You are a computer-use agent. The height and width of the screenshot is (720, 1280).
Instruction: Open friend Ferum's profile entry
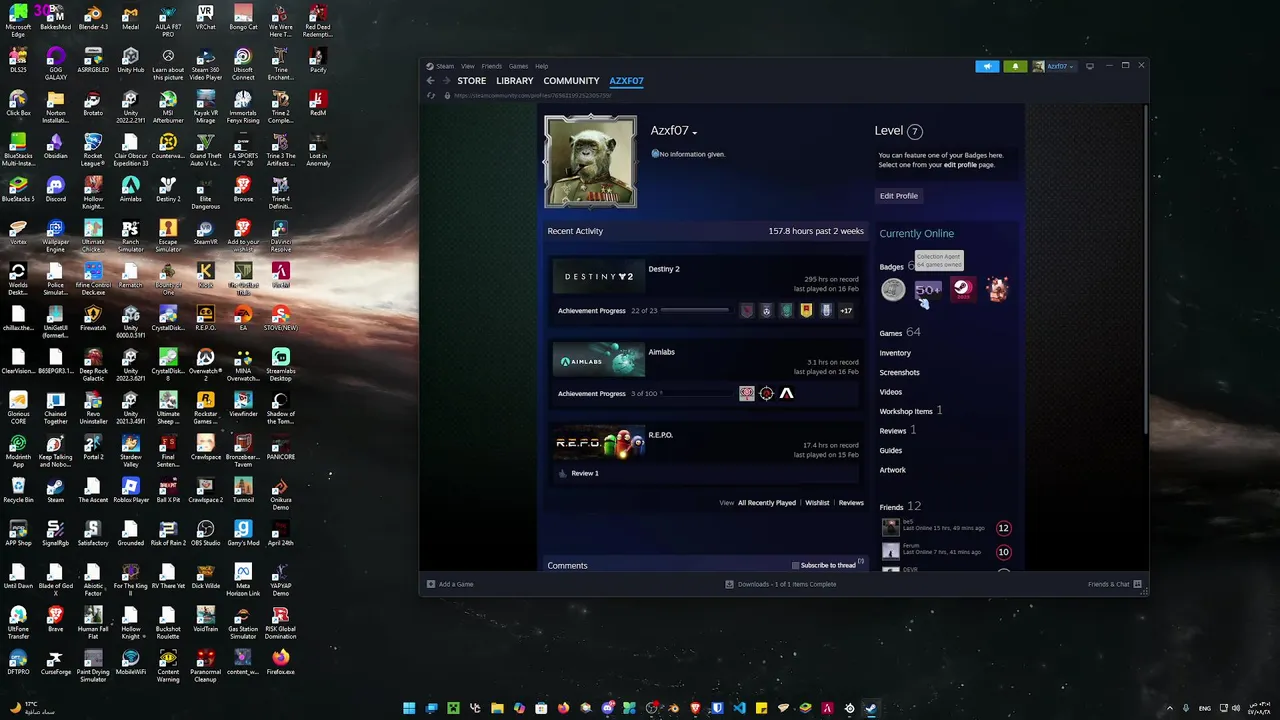pos(947,551)
